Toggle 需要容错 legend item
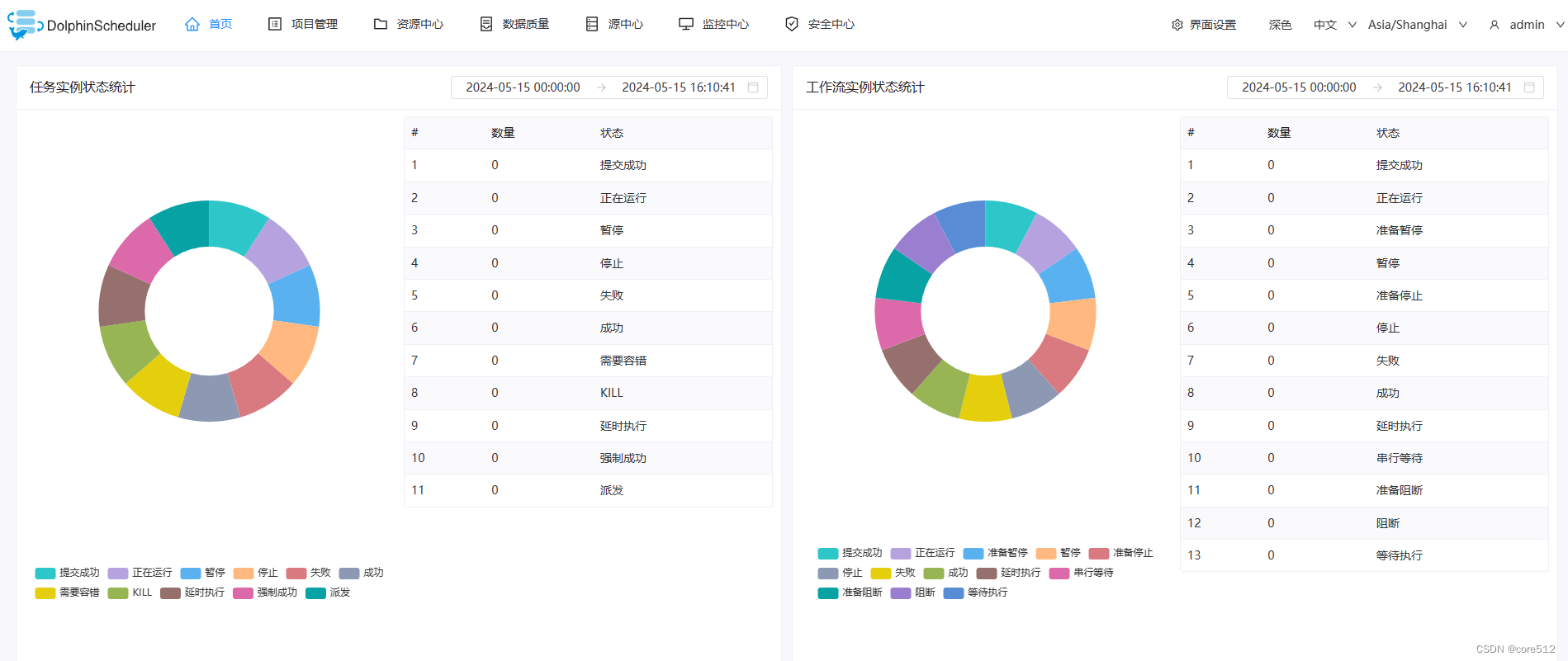1568x661 pixels. coord(68,593)
